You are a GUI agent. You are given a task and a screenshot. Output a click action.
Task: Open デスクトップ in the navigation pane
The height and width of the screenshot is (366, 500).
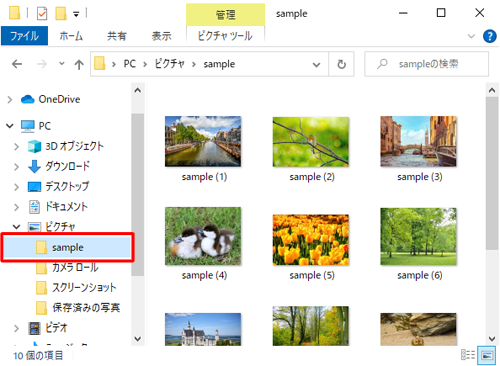(x=58, y=186)
